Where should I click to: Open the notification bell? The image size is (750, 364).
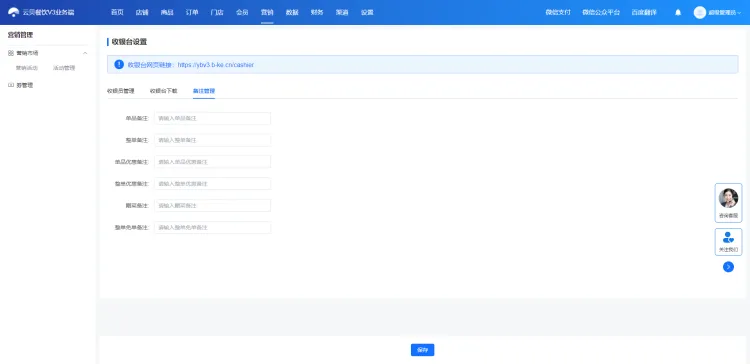pyautogui.click(x=678, y=12)
